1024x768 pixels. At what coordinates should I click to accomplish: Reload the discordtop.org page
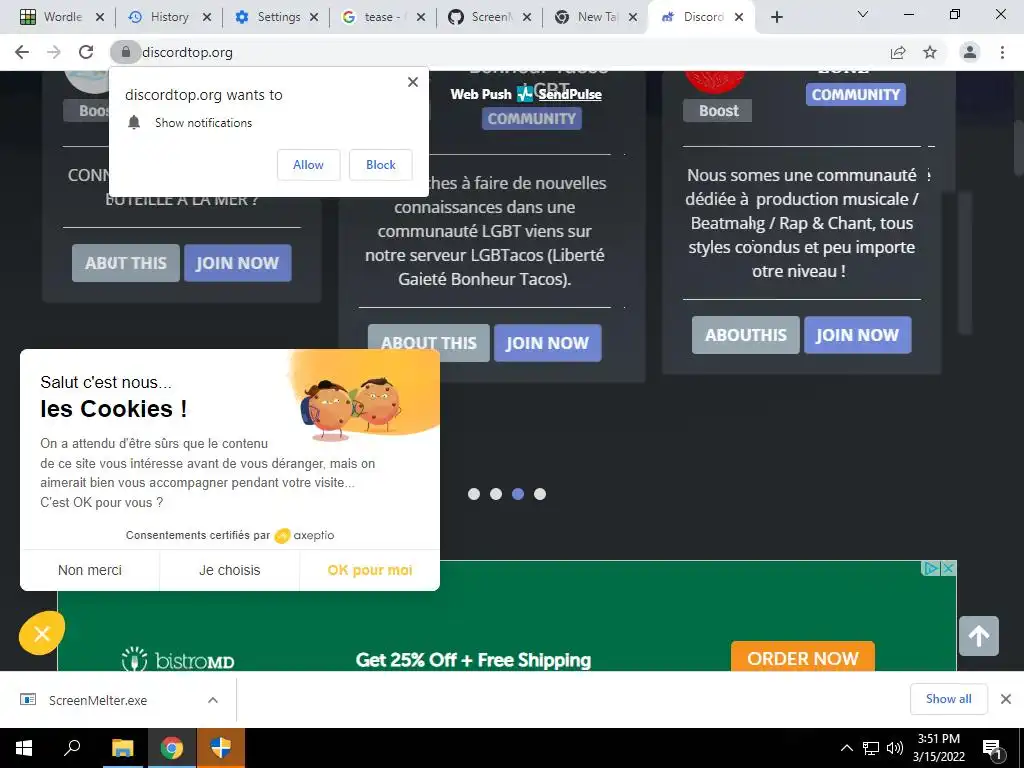click(x=86, y=52)
